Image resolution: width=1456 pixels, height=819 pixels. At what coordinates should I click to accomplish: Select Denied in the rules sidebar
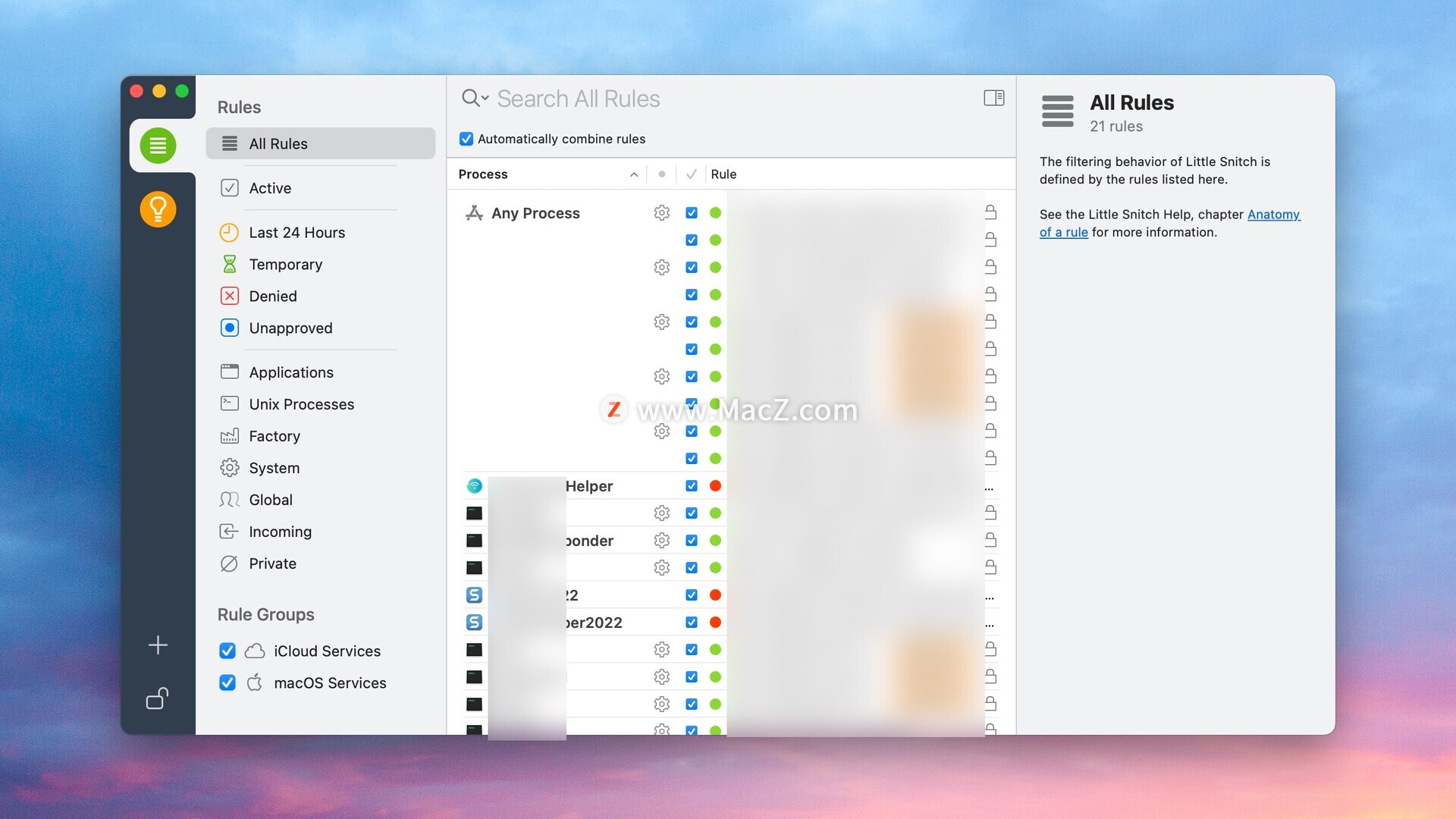[272, 297]
